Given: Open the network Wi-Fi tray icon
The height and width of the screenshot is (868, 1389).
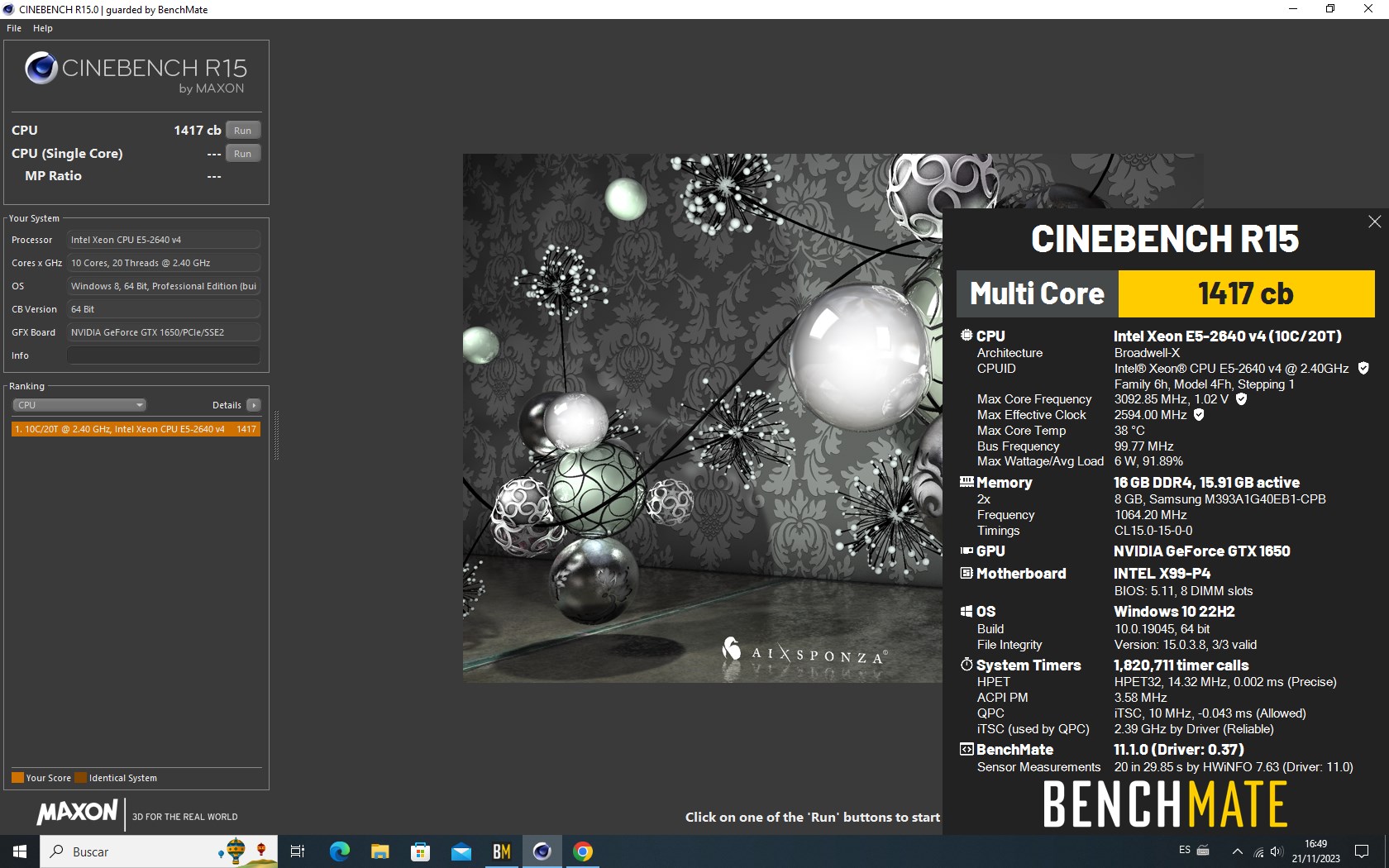Looking at the screenshot, I should [1258, 852].
